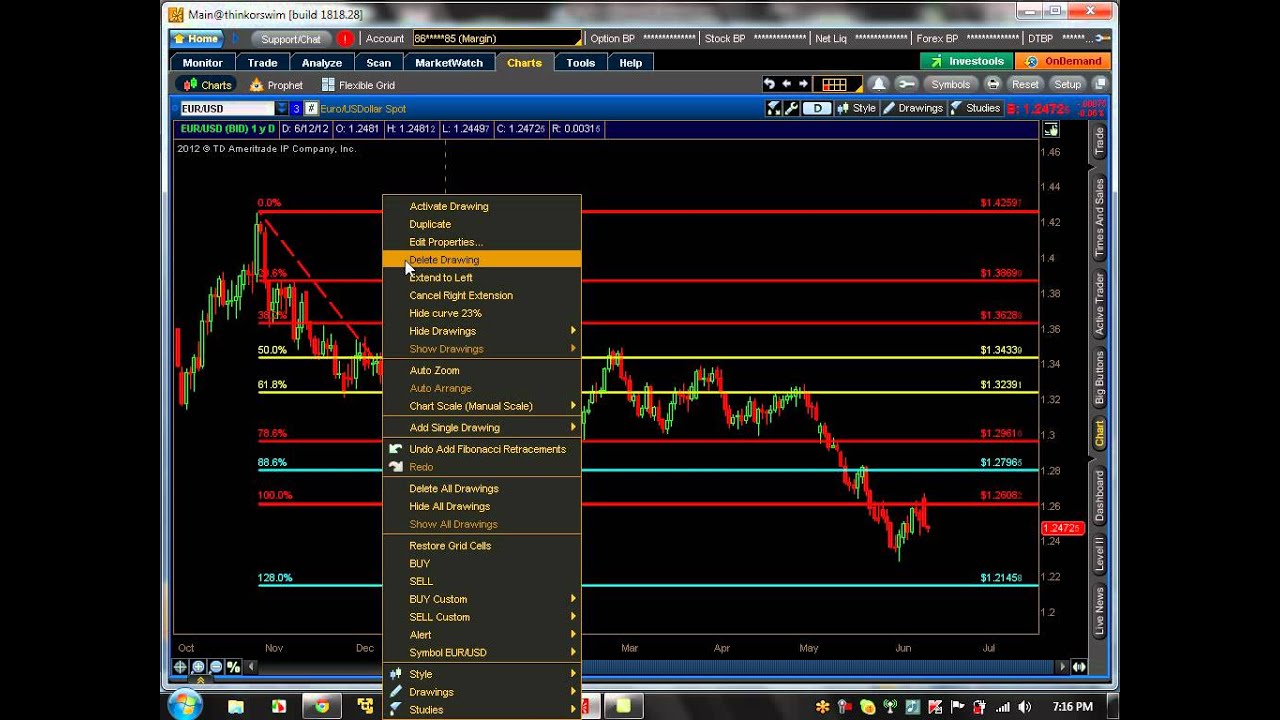Select the Charts sub-tab with candle icon
Image resolution: width=1280 pixels, height=720 pixels.
coord(206,85)
